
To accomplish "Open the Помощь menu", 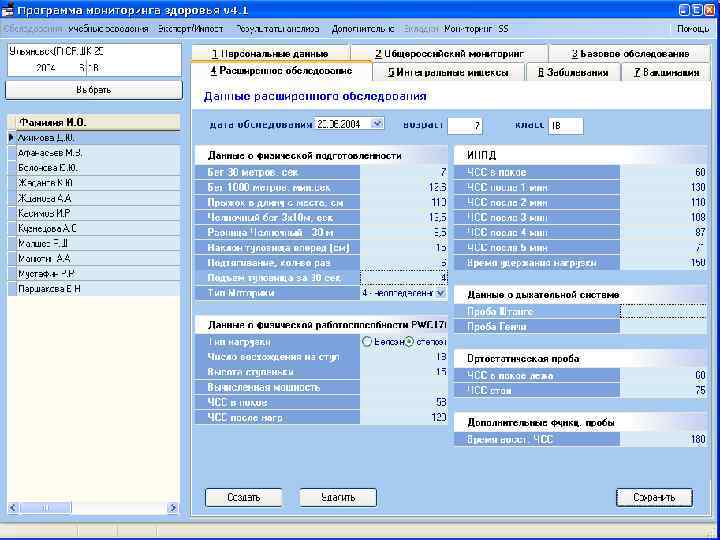I will [x=693, y=28].
